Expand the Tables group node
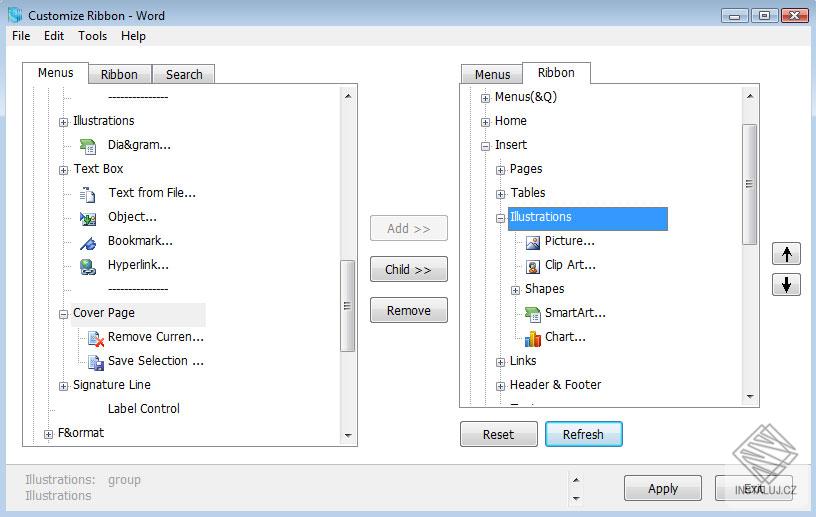Viewport: 816px width, 517px height. (x=501, y=194)
